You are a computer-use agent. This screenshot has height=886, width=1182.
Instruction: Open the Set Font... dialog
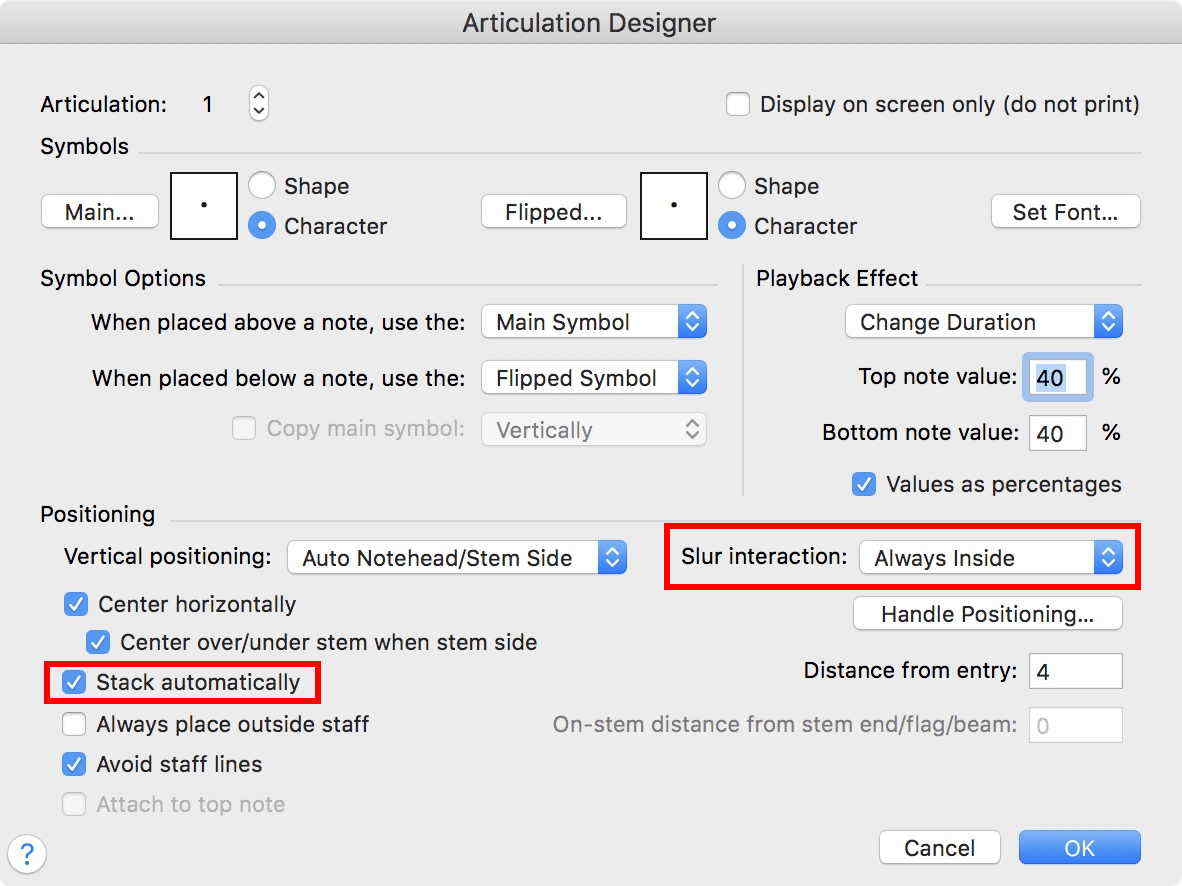(1065, 212)
